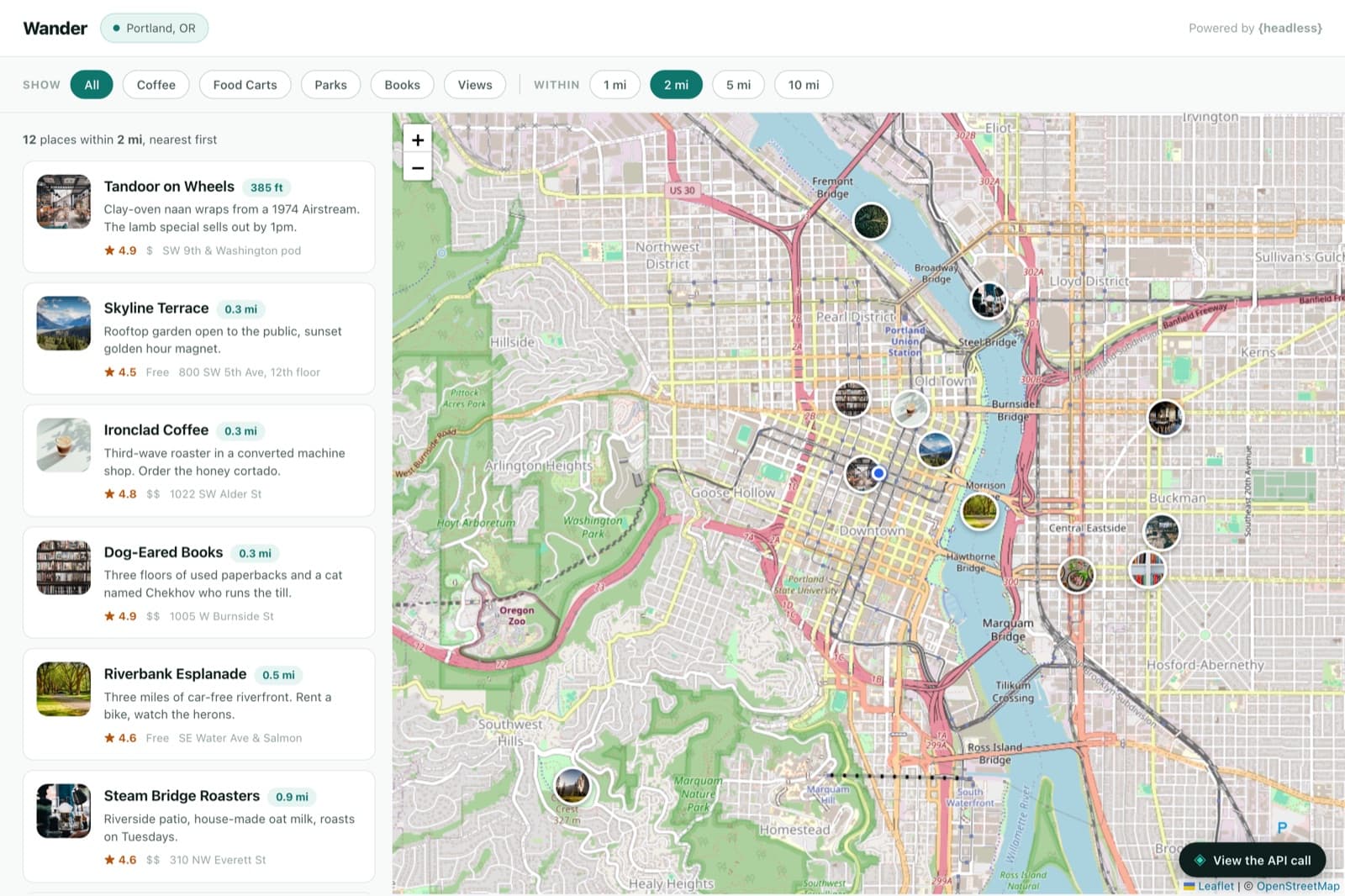Show only Parks
The width and height of the screenshot is (1345, 896).
[330, 85]
